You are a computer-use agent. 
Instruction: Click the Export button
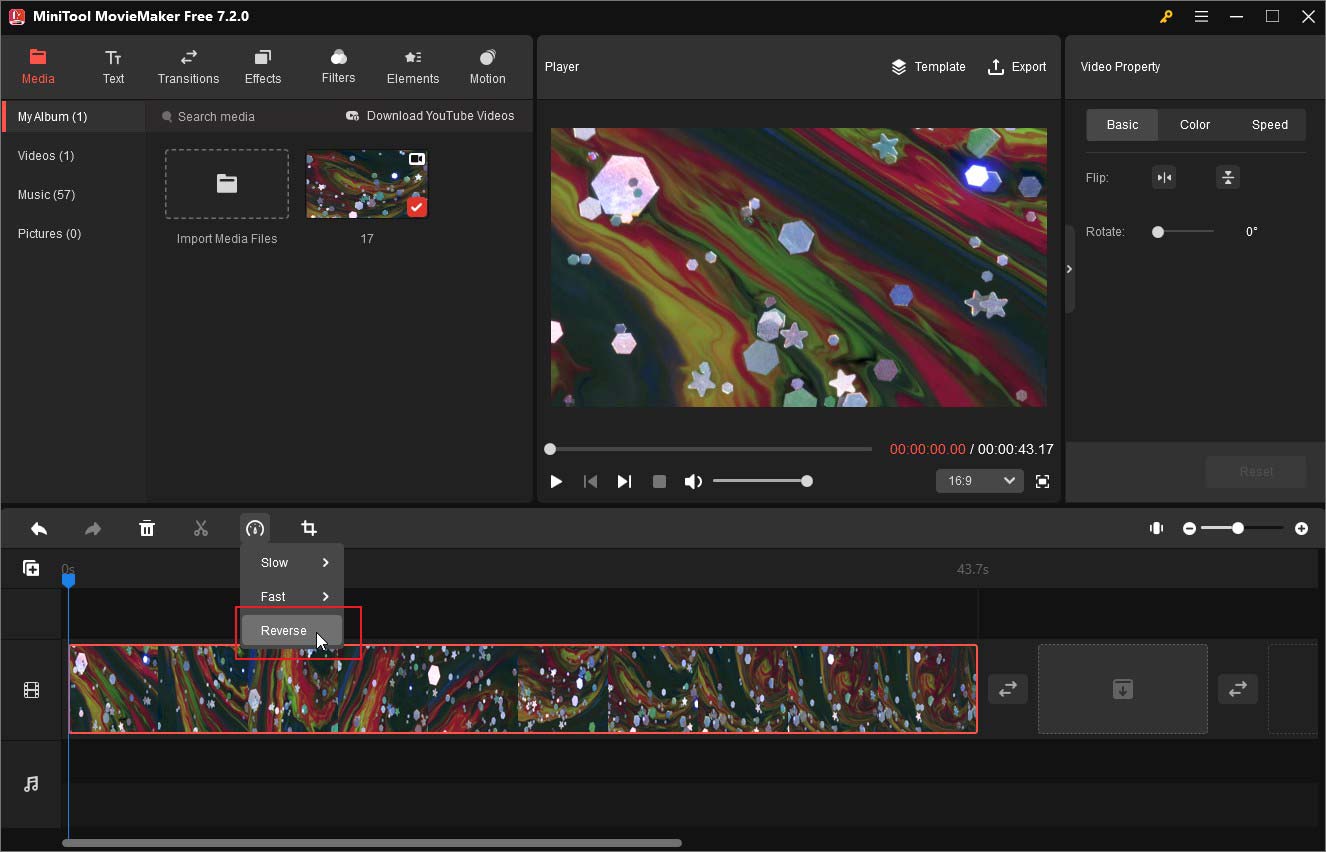point(1017,67)
